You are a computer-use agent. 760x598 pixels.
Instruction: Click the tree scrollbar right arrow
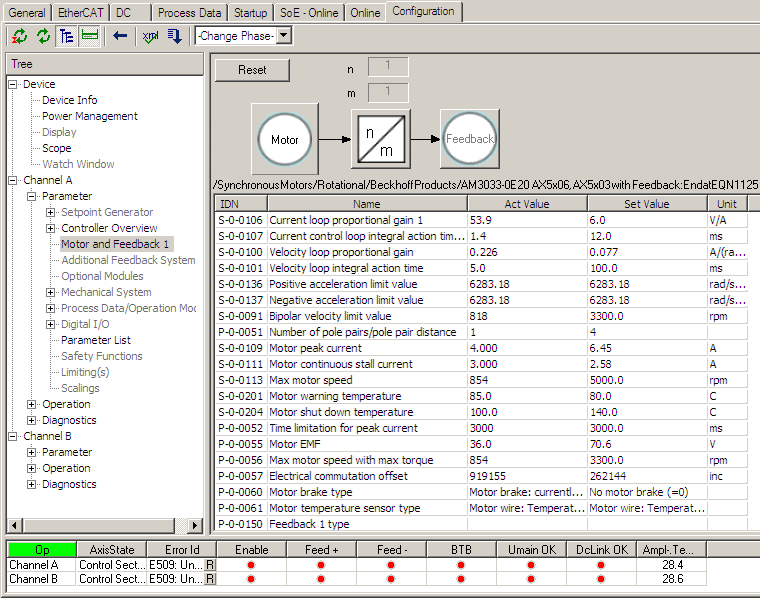(195, 525)
